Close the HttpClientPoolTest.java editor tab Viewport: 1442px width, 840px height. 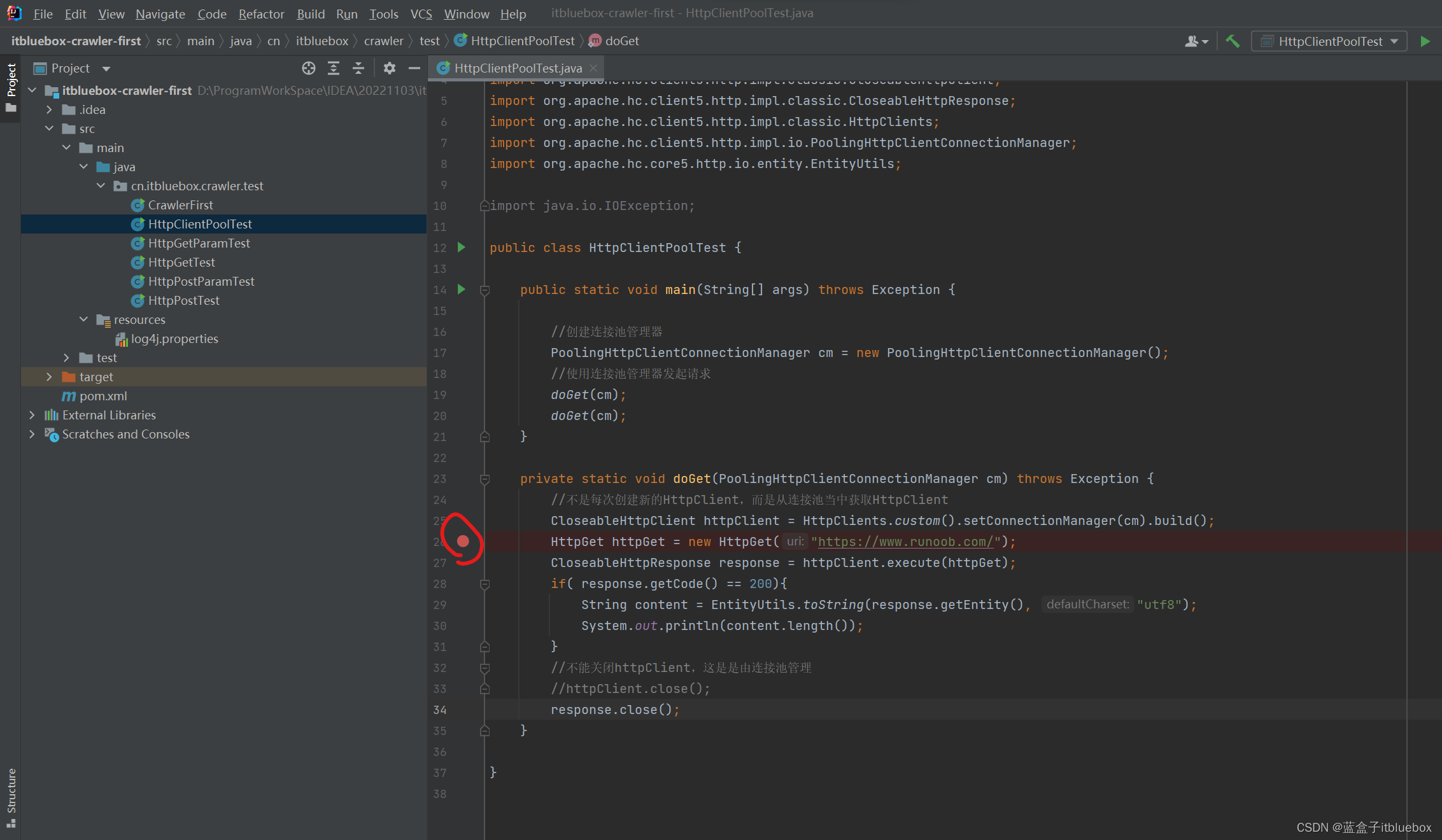pyautogui.click(x=593, y=68)
